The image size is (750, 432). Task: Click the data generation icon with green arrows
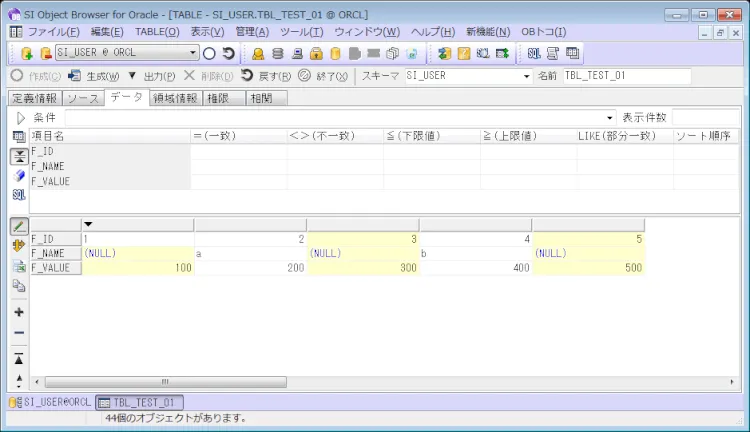click(x=444, y=53)
